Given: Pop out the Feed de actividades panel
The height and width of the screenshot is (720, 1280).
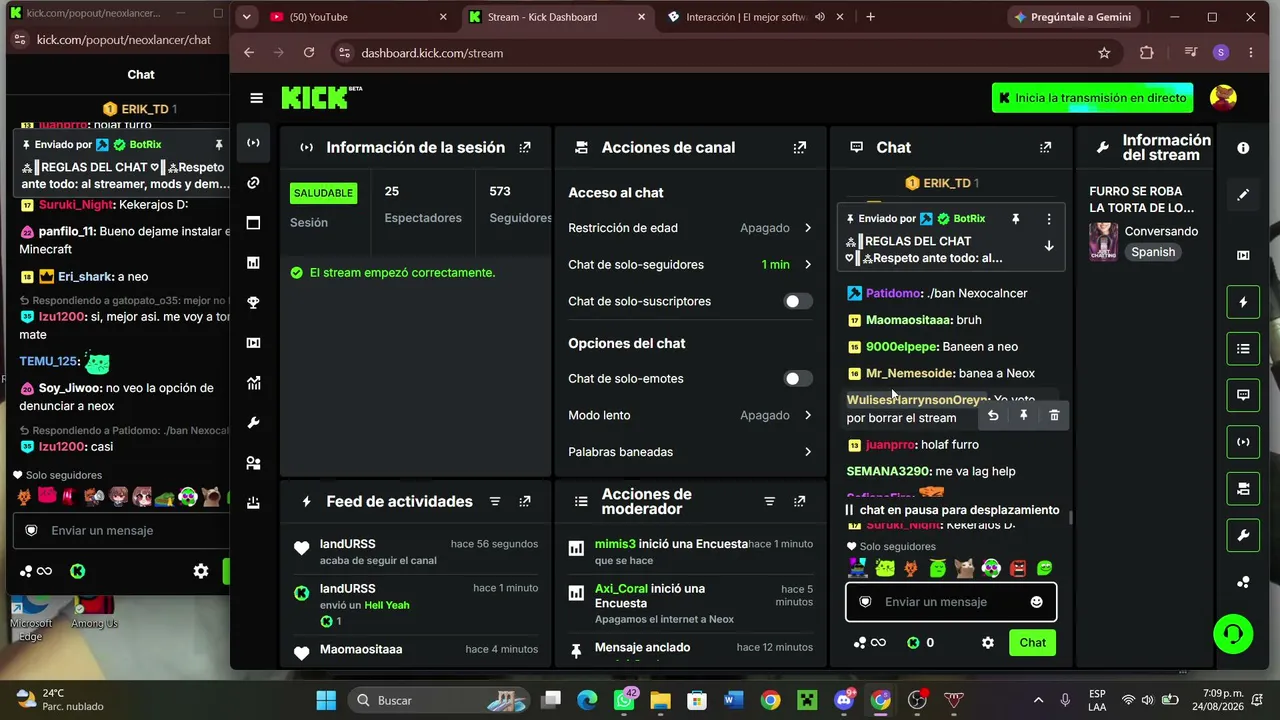Looking at the screenshot, I should pyautogui.click(x=525, y=502).
